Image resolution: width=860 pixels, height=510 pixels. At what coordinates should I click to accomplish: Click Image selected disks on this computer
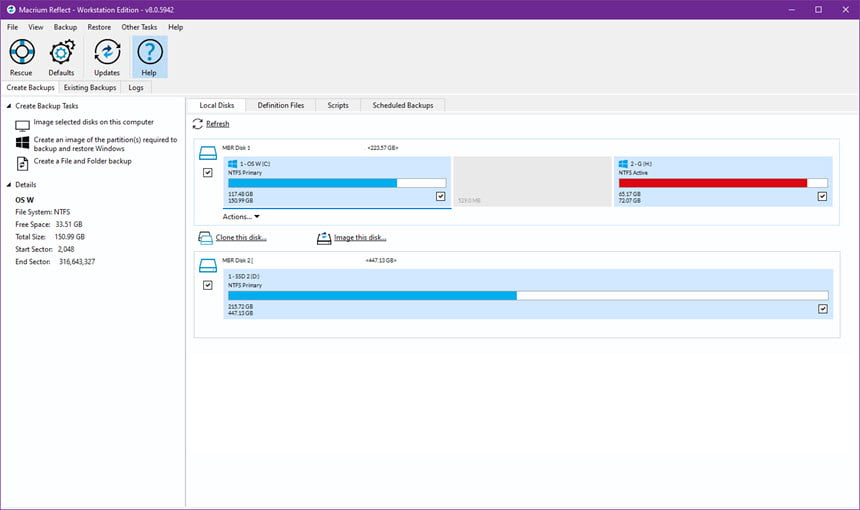point(94,122)
